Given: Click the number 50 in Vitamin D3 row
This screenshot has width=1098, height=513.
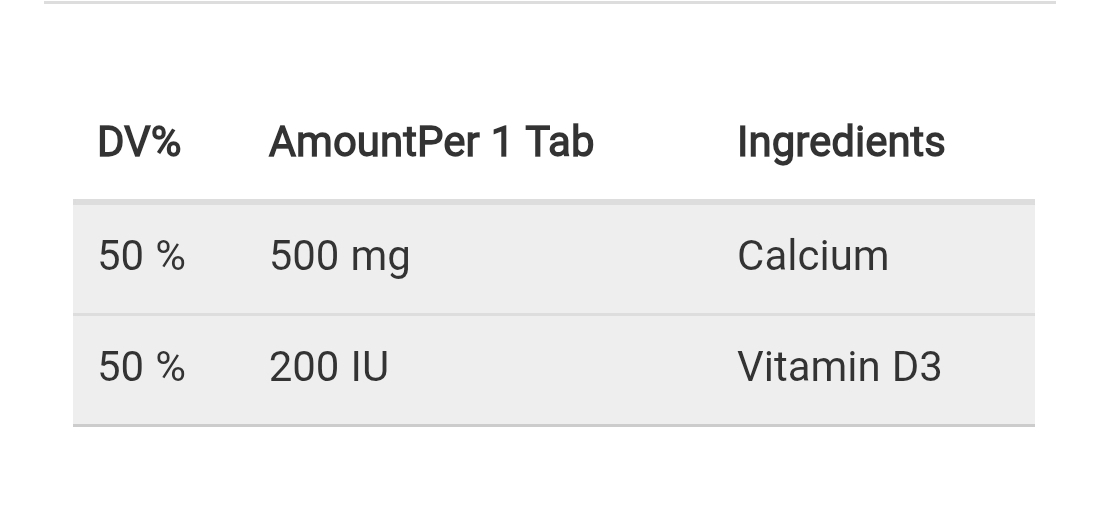Looking at the screenshot, I should [x=120, y=367].
